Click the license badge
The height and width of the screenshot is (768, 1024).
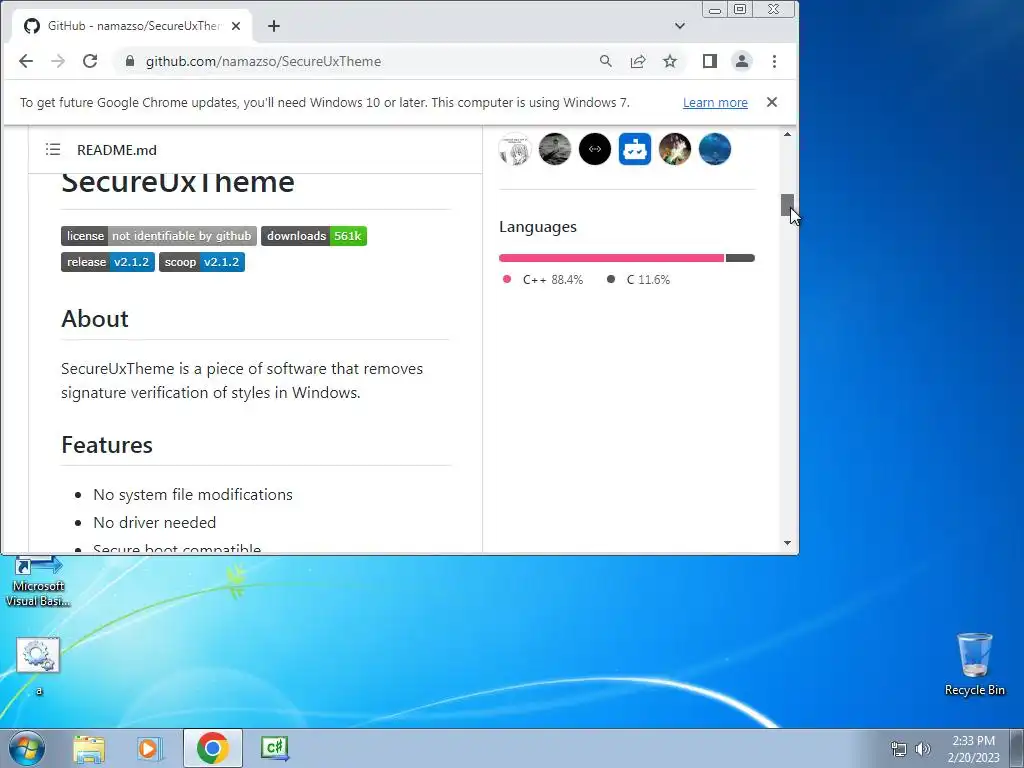159,236
